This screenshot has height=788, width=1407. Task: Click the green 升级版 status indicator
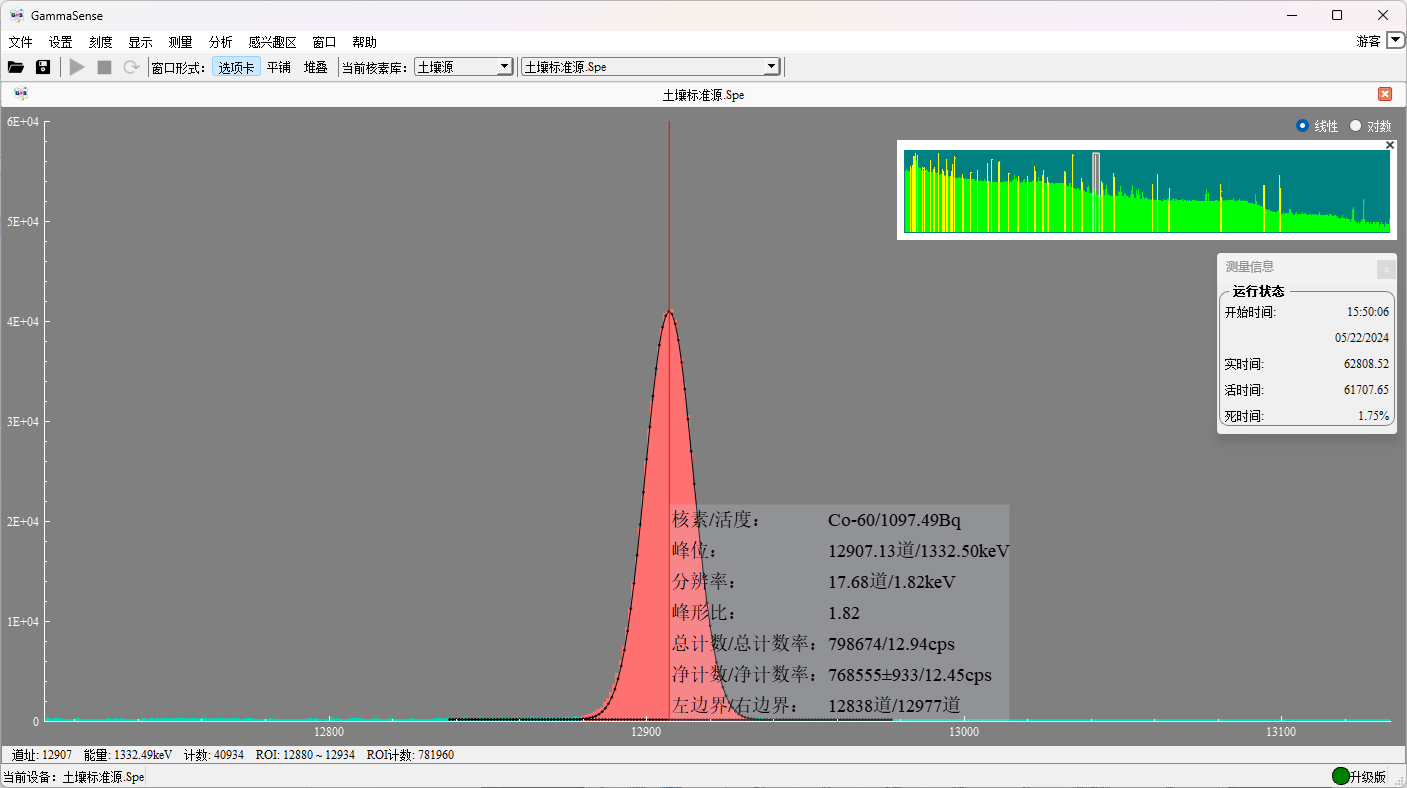pyautogui.click(x=1341, y=776)
